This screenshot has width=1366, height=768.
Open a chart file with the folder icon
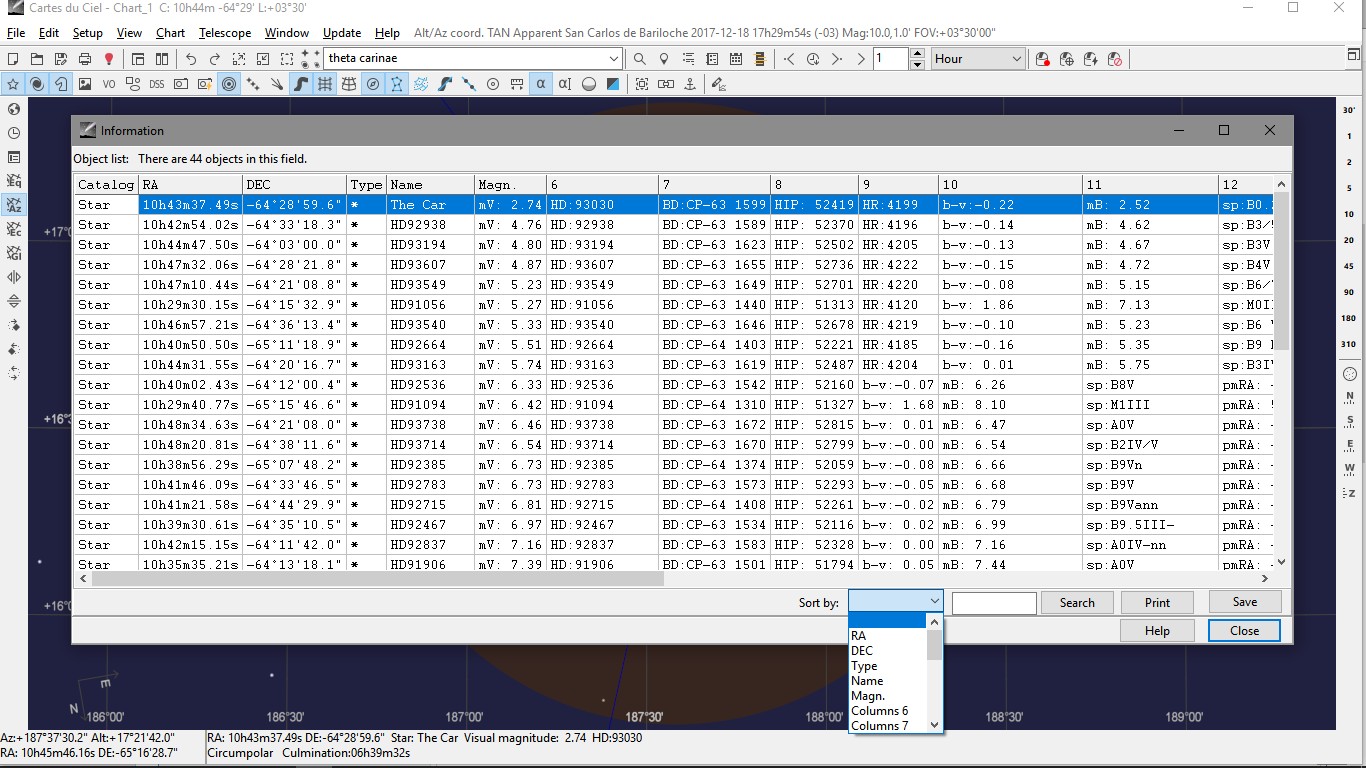click(37, 59)
